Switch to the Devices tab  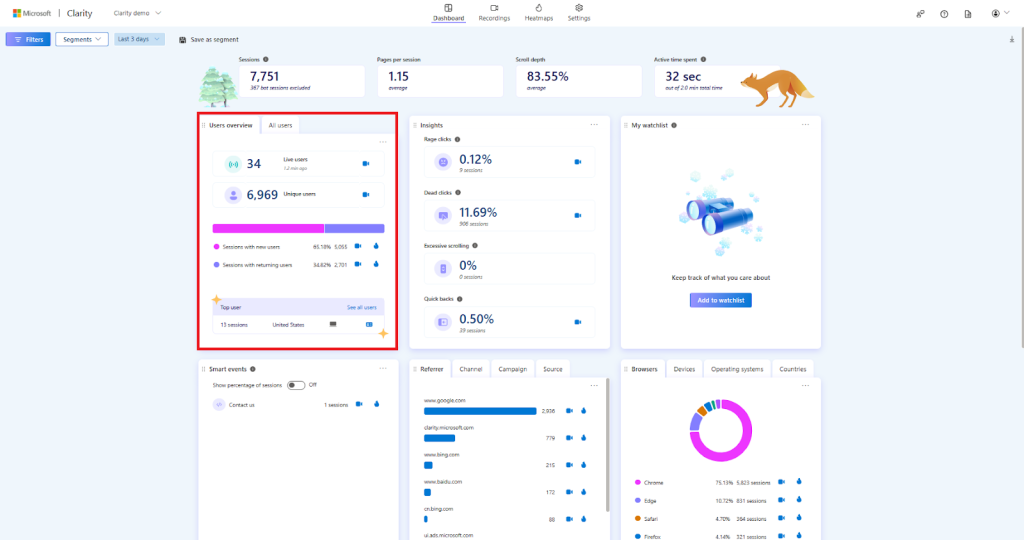(x=684, y=370)
